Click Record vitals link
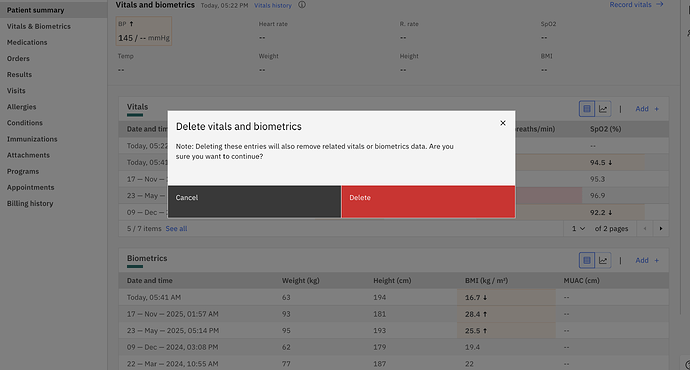The width and height of the screenshot is (690, 370). [x=630, y=4]
